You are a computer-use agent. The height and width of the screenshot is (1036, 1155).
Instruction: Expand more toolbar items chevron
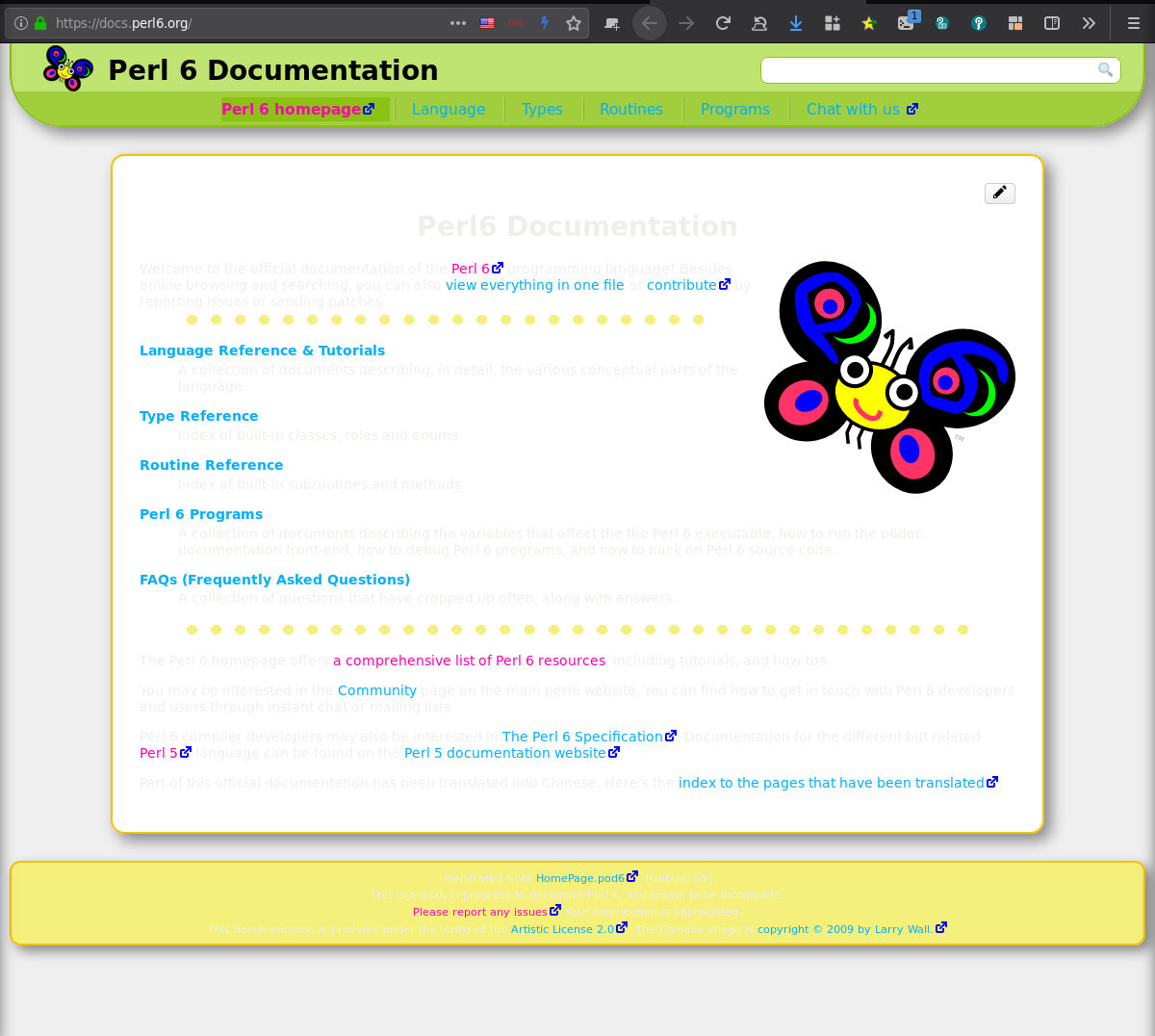pyautogui.click(x=1089, y=23)
